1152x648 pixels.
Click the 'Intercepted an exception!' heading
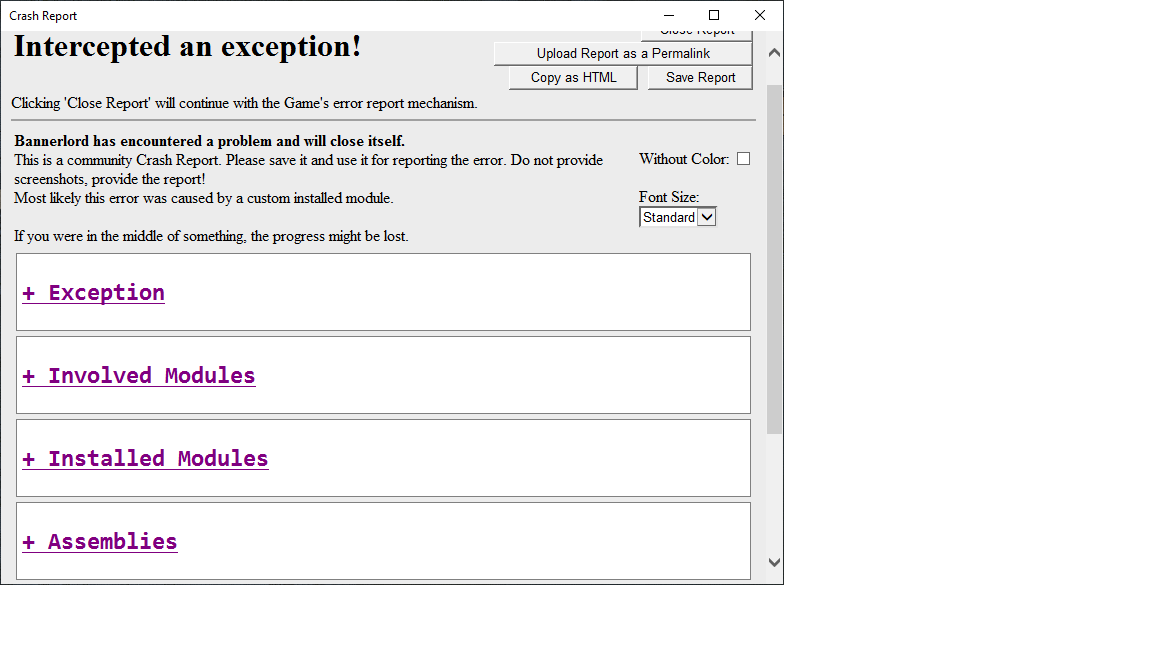pyautogui.click(x=187, y=47)
